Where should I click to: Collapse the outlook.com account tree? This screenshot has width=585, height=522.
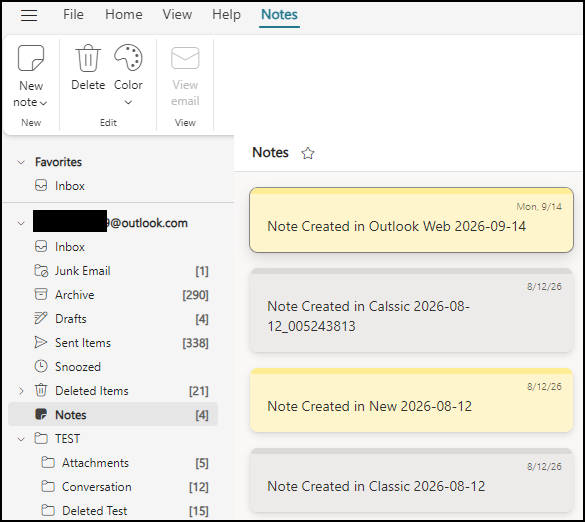pyautogui.click(x=21, y=224)
